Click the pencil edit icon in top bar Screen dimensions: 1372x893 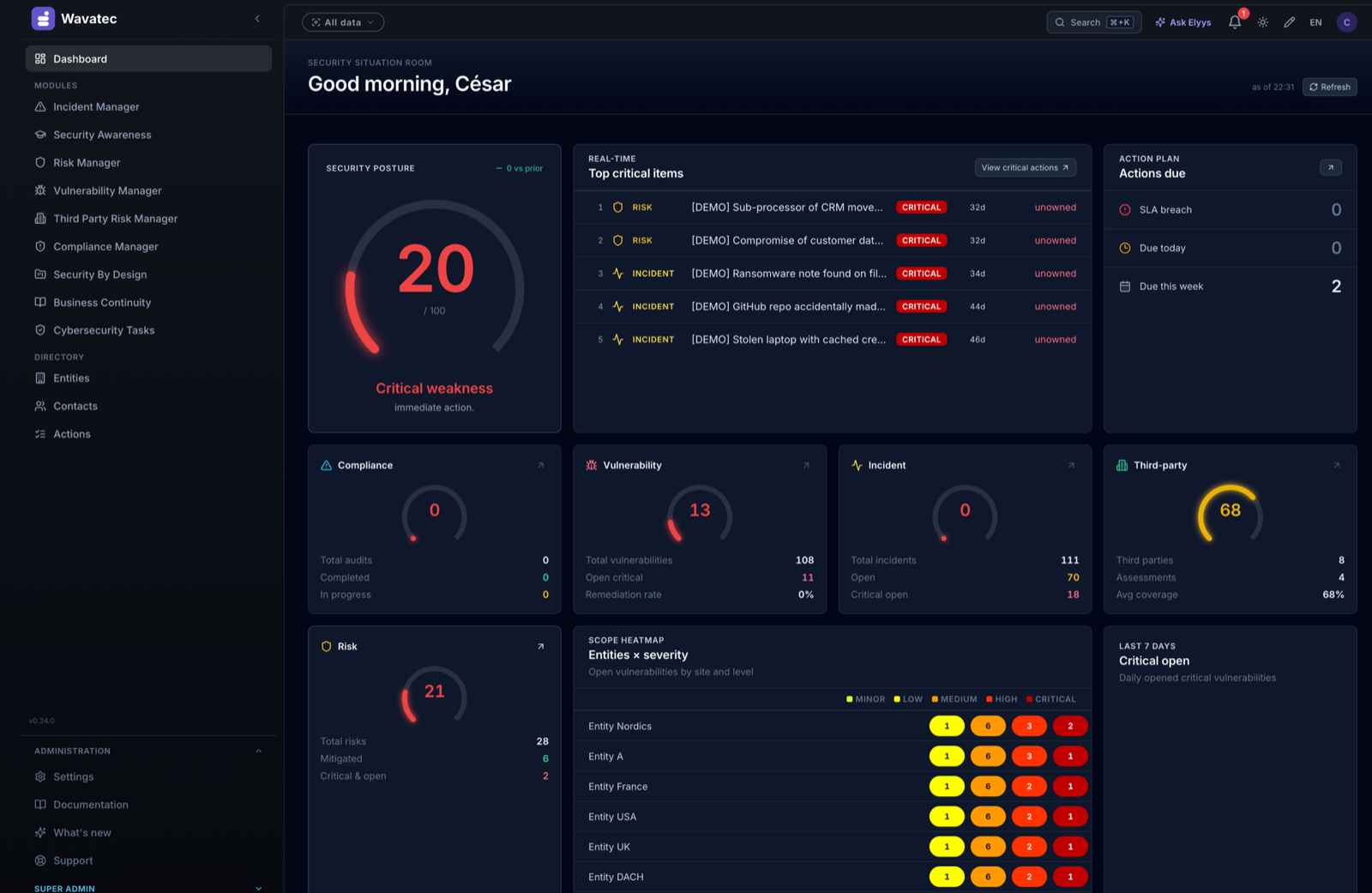tap(1289, 22)
